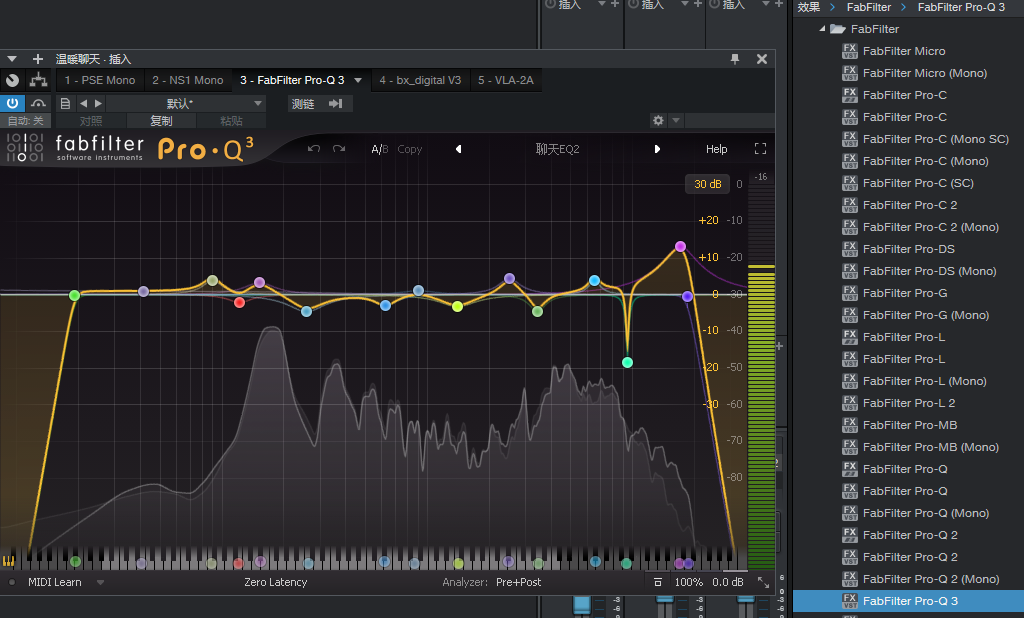Change Zero Latency processing mode
This screenshot has width=1024, height=618.
[275, 582]
